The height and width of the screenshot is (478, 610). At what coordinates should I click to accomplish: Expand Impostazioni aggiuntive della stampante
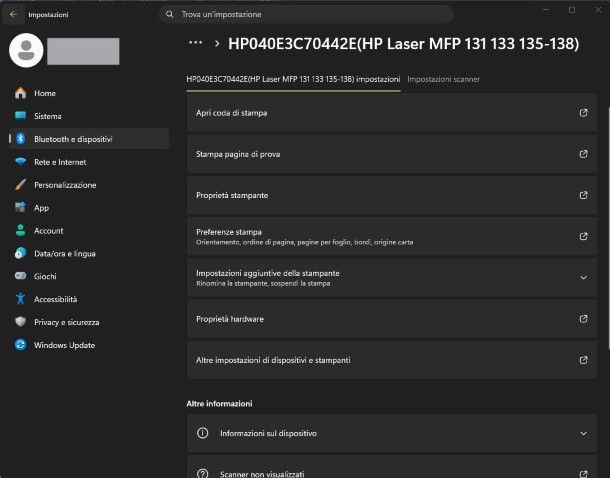392,278
